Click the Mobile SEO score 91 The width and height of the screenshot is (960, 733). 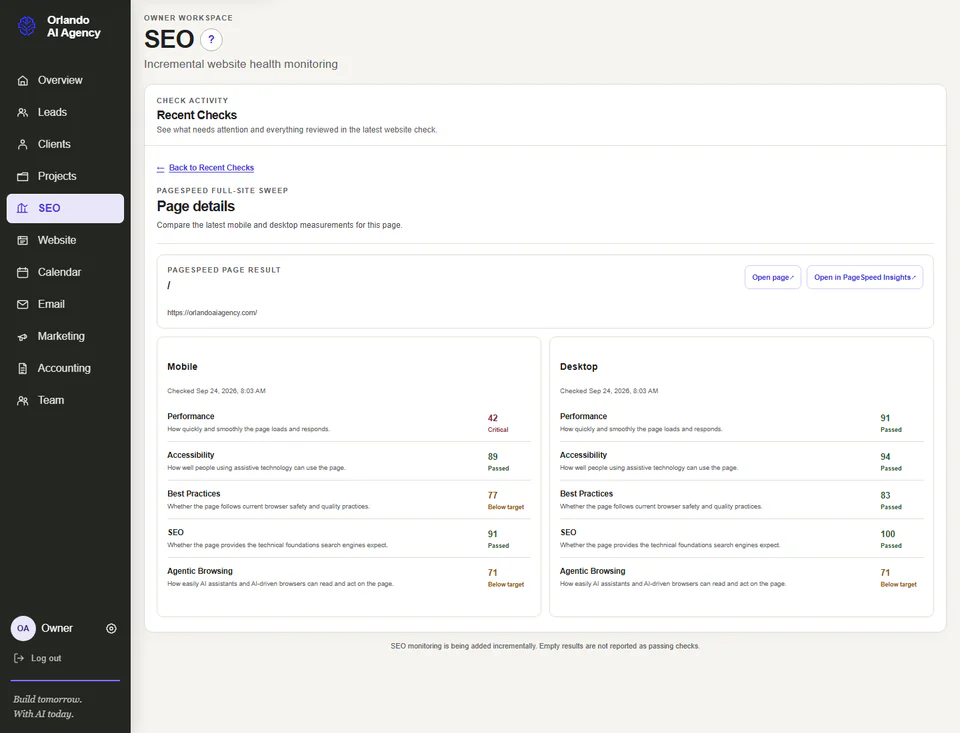493,534
